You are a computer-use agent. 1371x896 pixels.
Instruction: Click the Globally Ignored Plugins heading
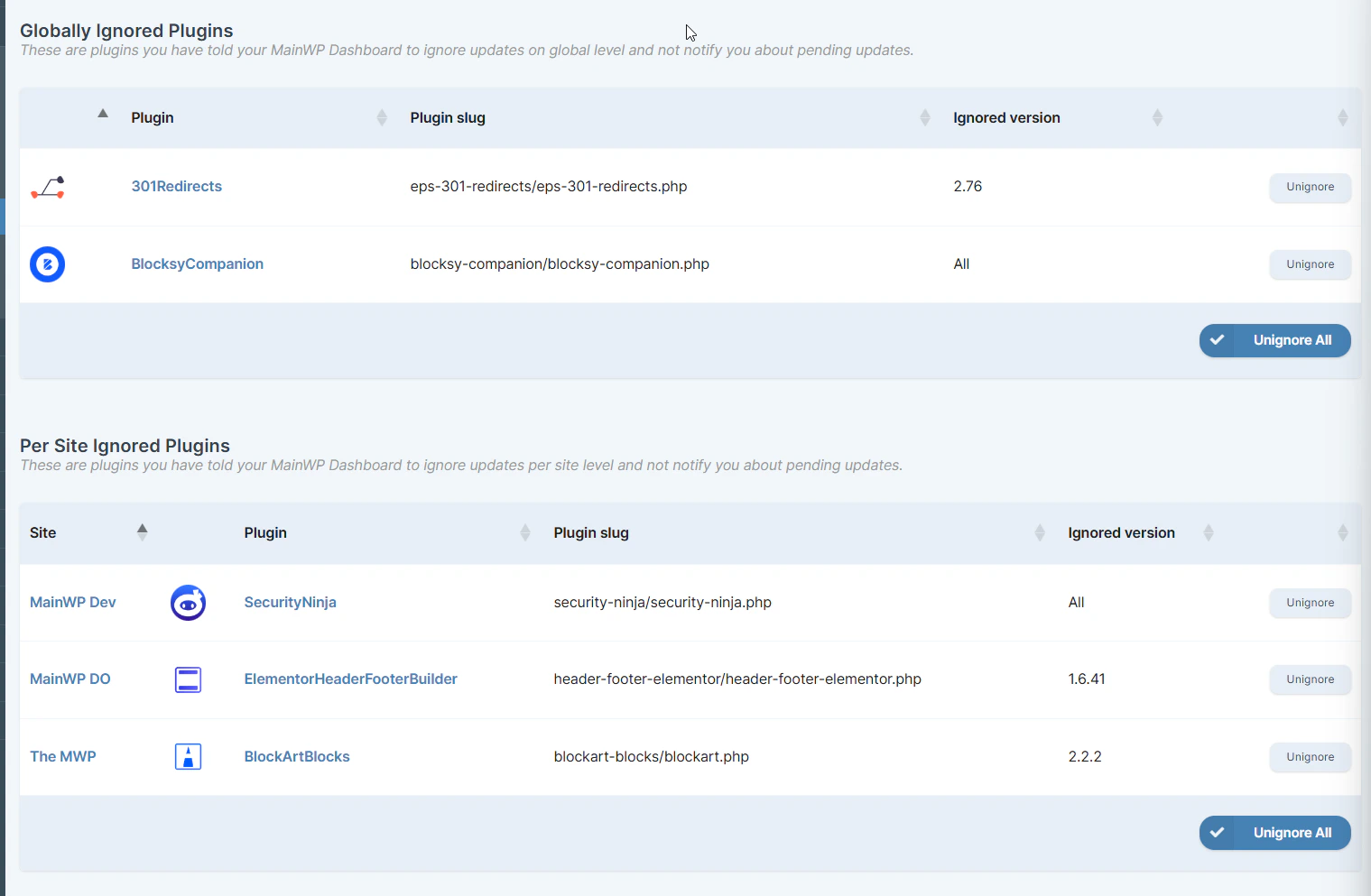pyautogui.click(x=126, y=31)
